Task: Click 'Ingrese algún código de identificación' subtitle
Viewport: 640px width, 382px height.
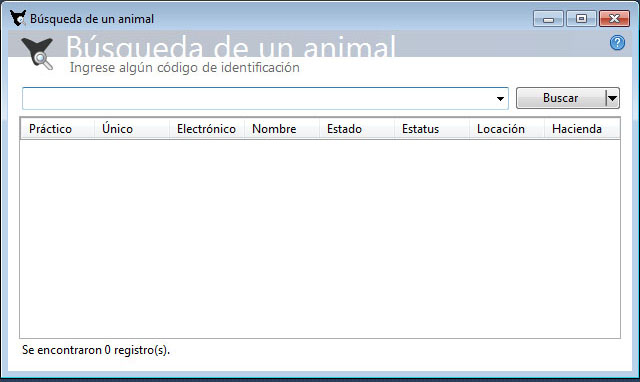Action: click(x=184, y=67)
